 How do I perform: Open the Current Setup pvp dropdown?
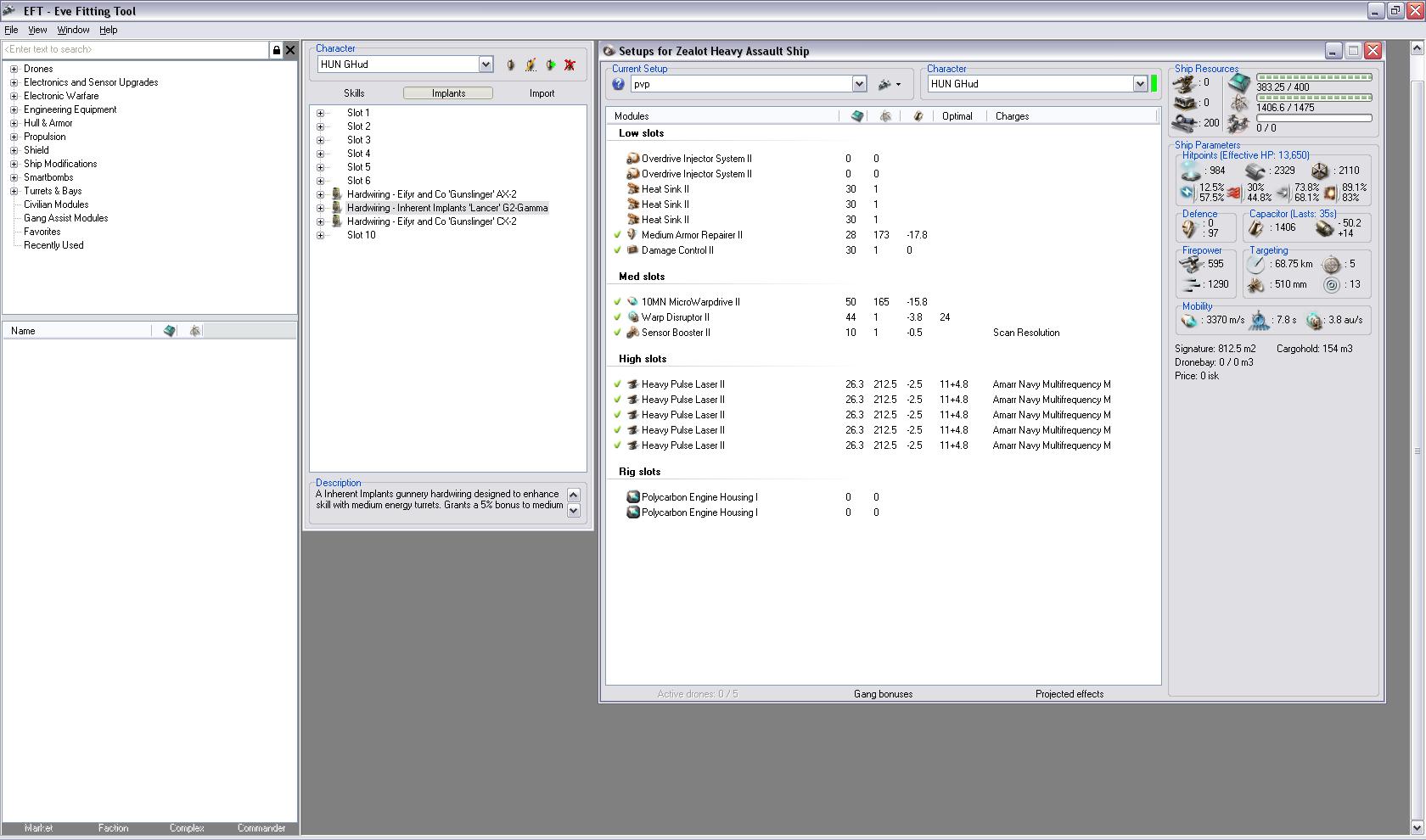[x=859, y=84]
